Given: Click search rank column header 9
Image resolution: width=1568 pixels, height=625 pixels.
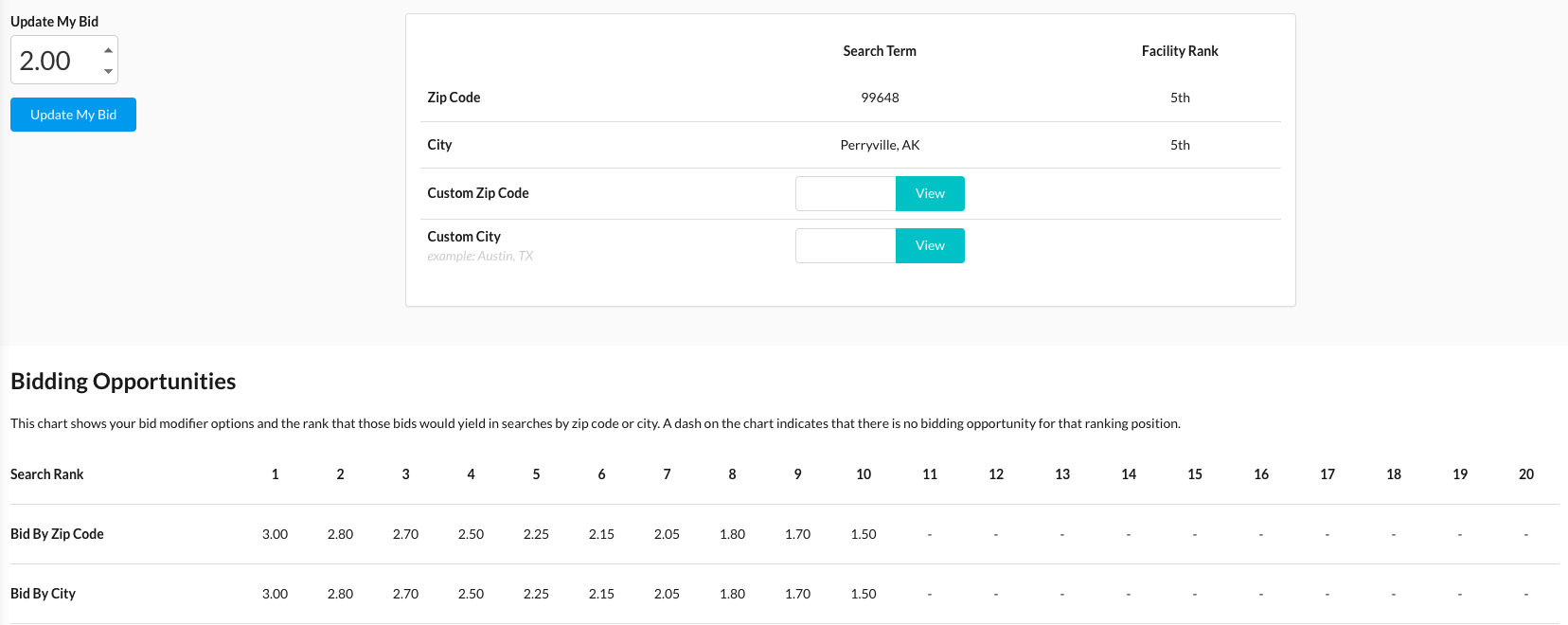Looking at the screenshot, I should 798,474.
